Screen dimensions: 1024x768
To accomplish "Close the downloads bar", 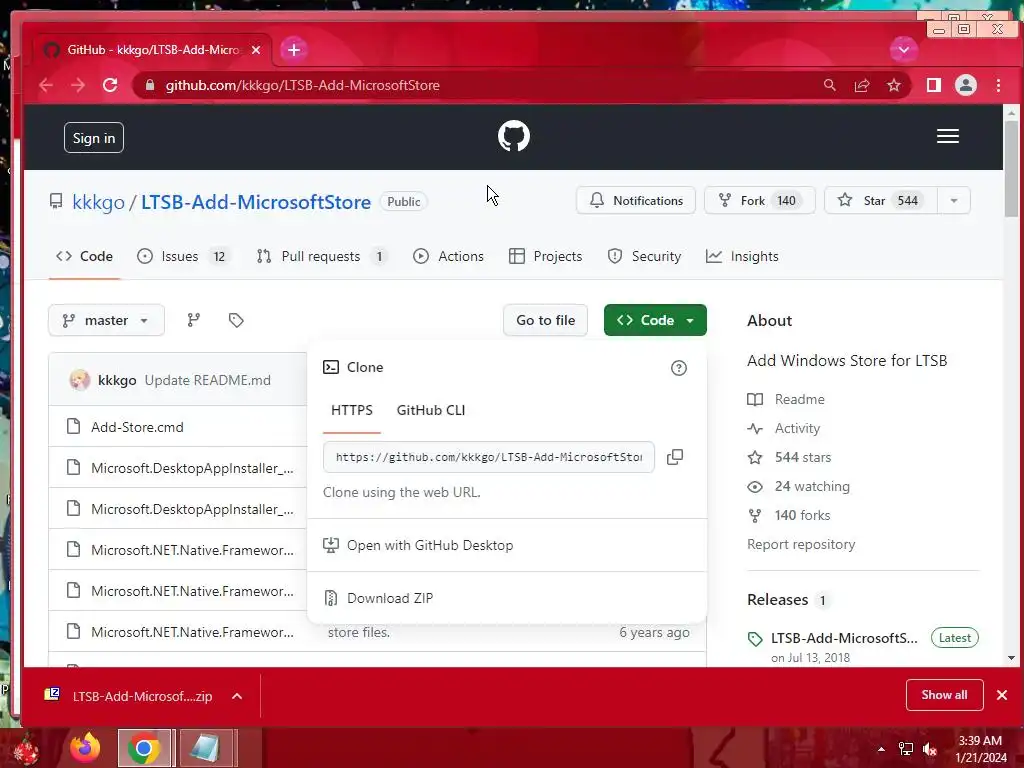I will pos(1002,695).
